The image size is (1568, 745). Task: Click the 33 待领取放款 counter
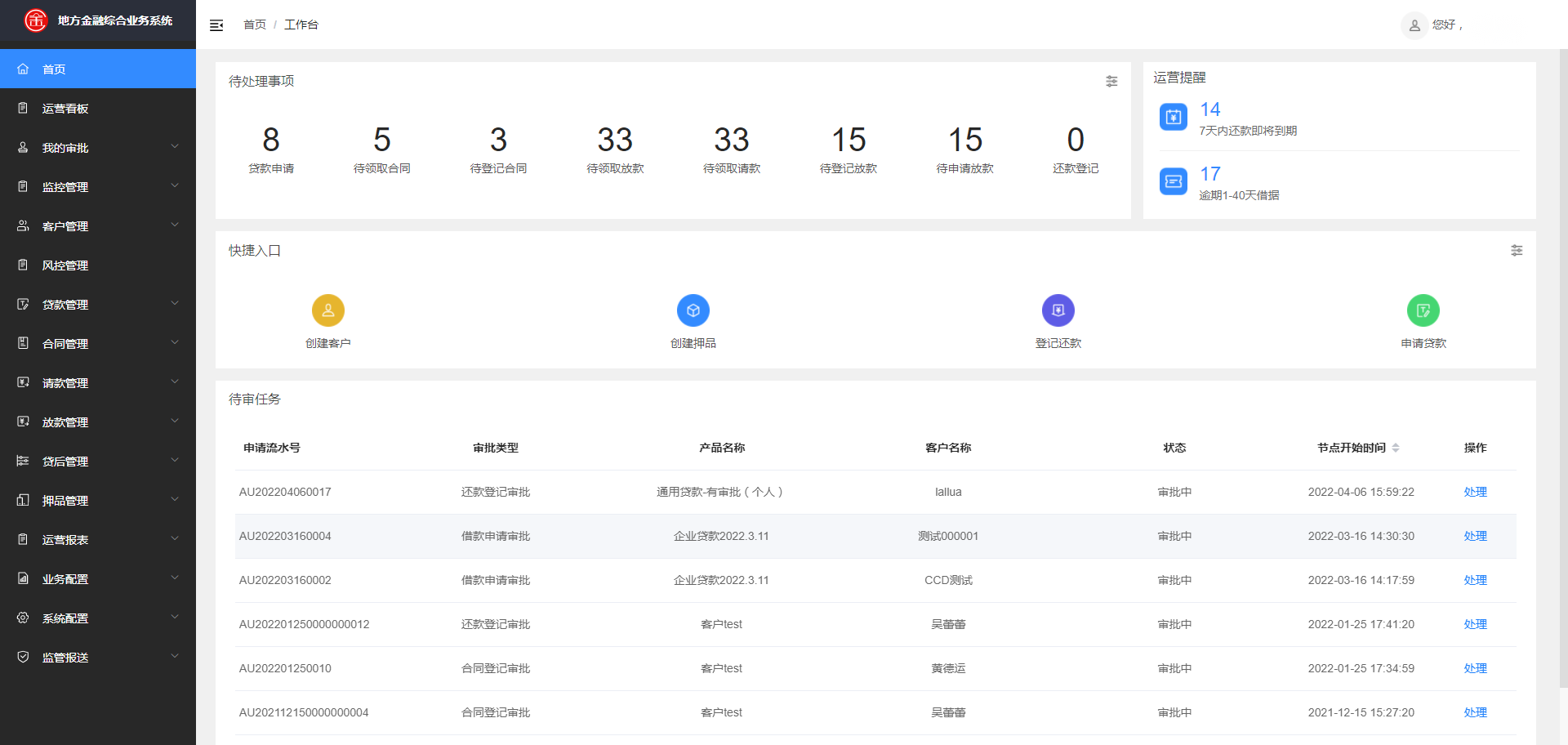(615, 149)
